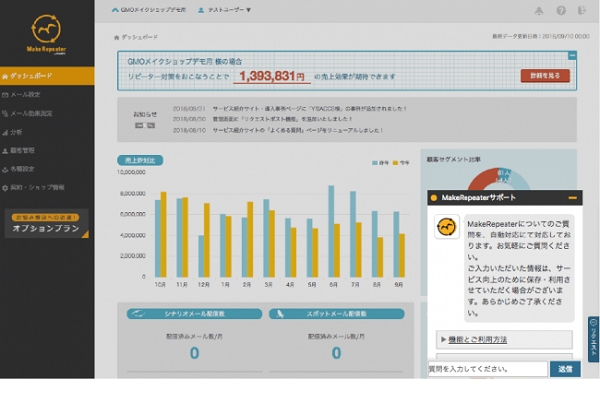Open the テストユーザー dropdown in the header

(224, 10)
